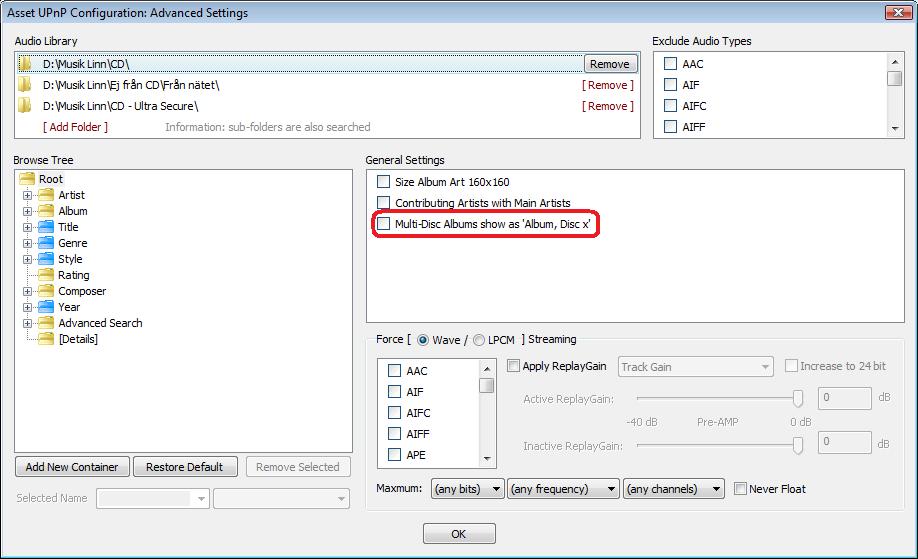Click the [ Add Folder ] link
Screen dimensions: 918x559
(76, 127)
